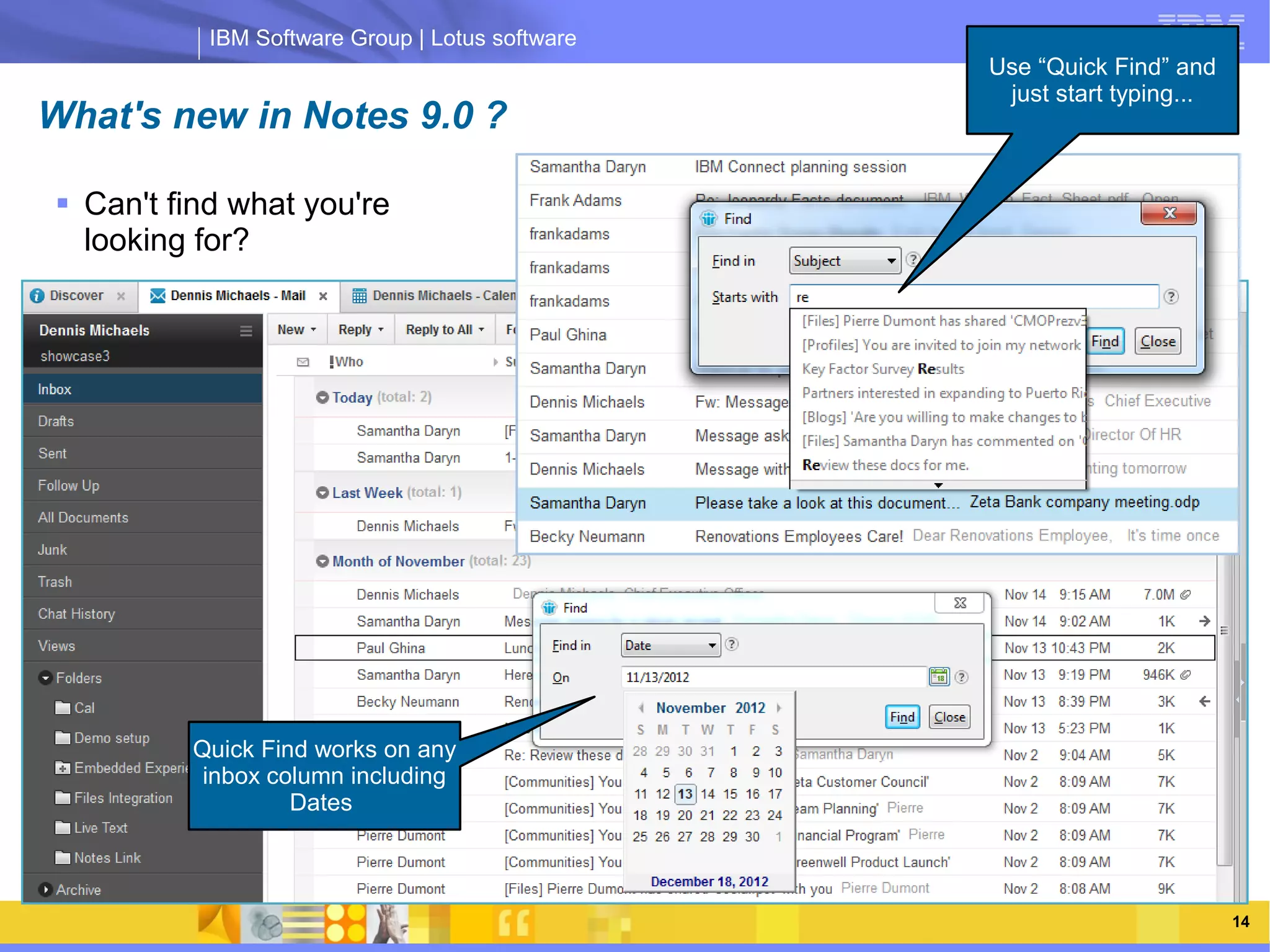
Task: Collapse the Last Week message group
Action: (322, 493)
